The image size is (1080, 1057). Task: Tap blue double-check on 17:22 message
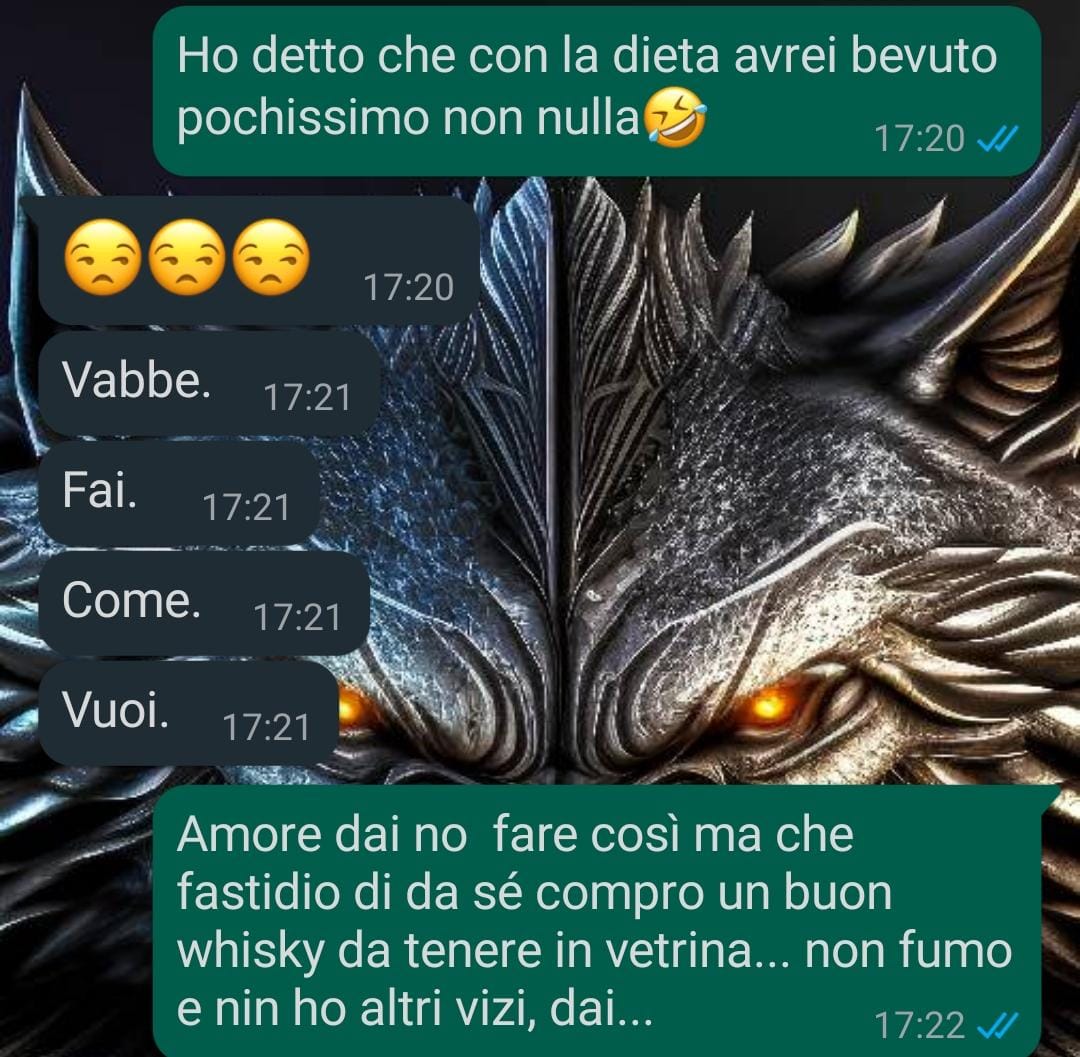[998, 1026]
